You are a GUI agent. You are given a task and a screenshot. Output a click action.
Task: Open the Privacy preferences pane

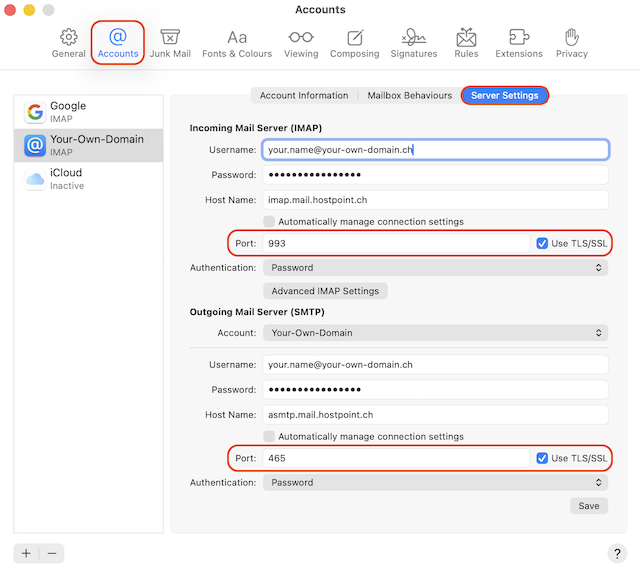[571, 43]
